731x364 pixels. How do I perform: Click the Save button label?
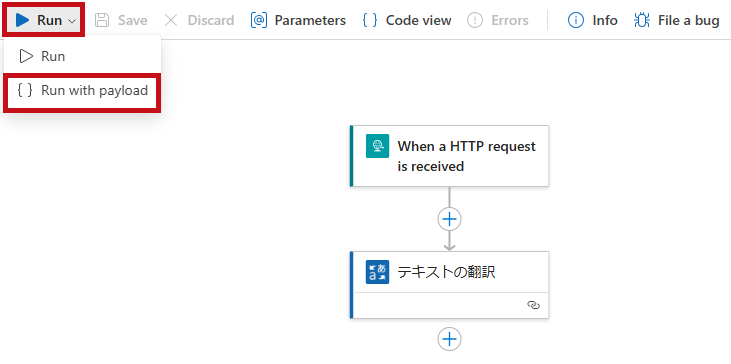132,21
